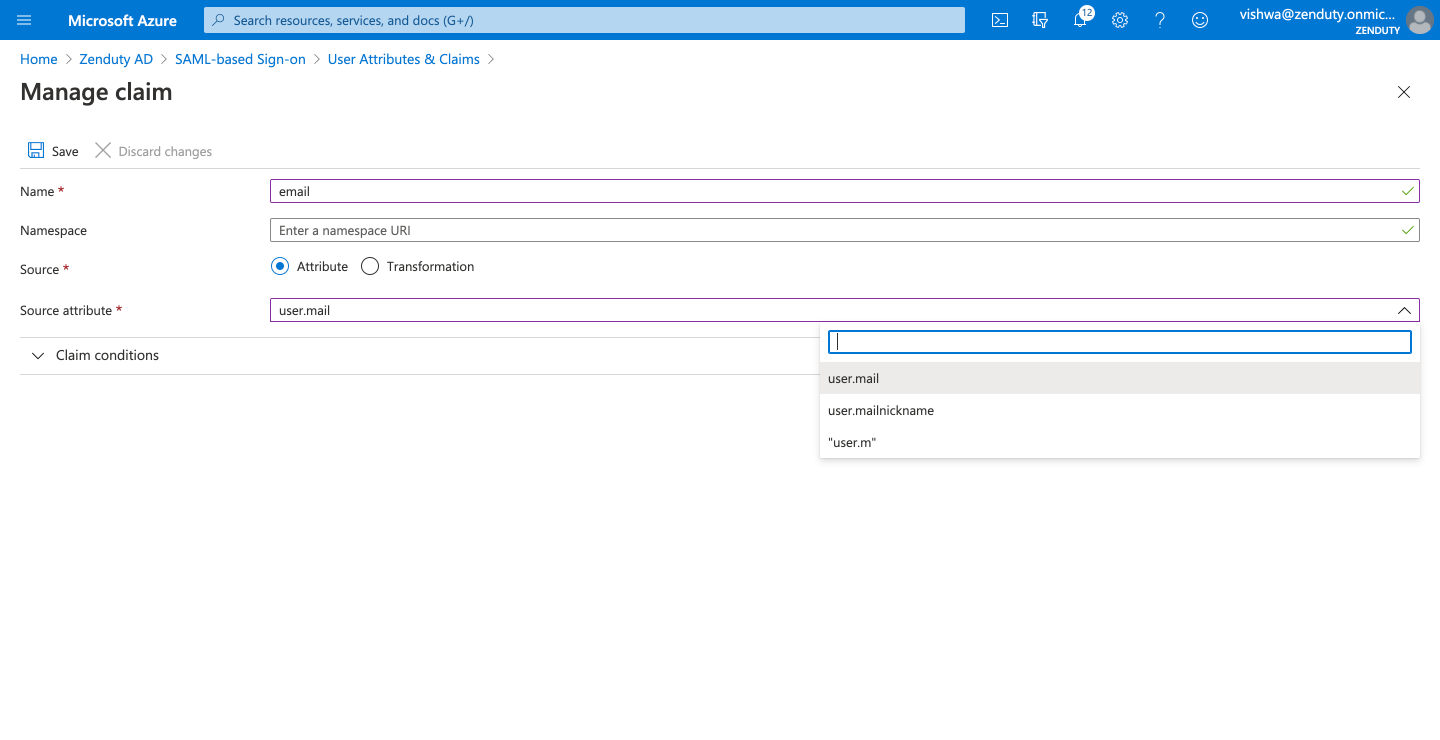Open portal settings gear
This screenshot has height=740, width=1440.
(1120, 20)
